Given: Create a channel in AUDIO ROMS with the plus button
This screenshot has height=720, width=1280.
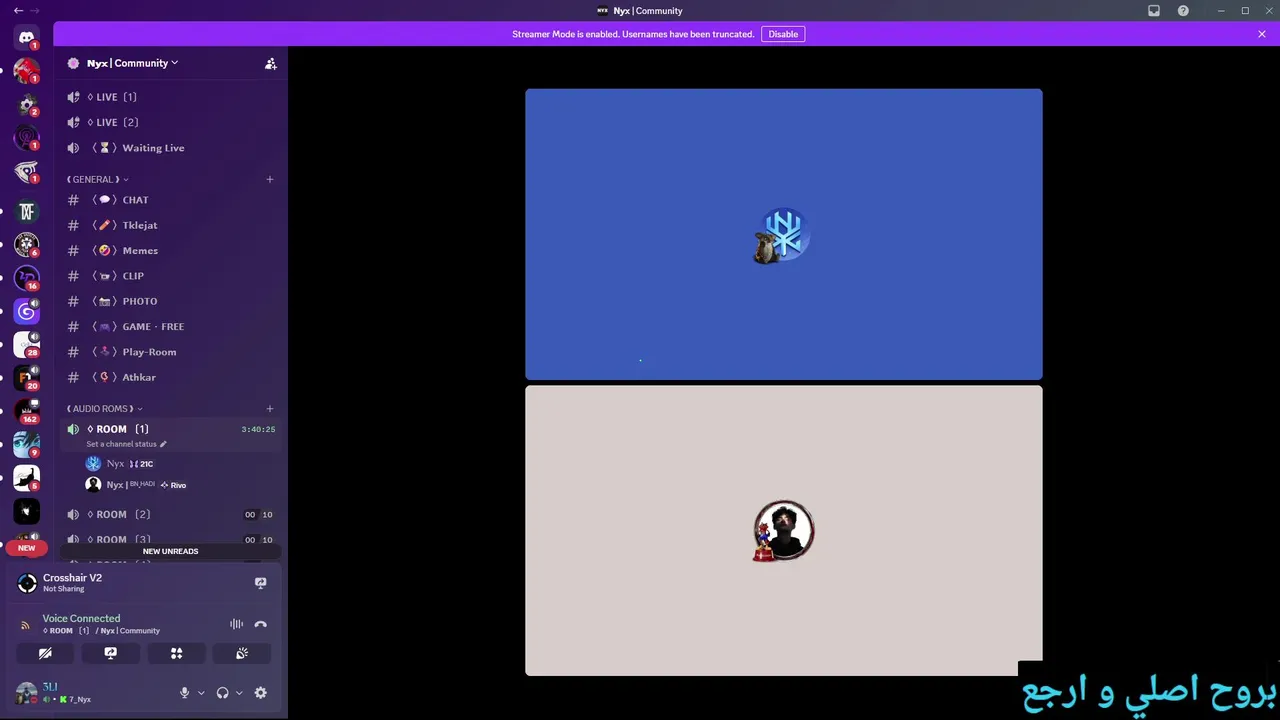Looking at the screenshot, I should [270, 409].
